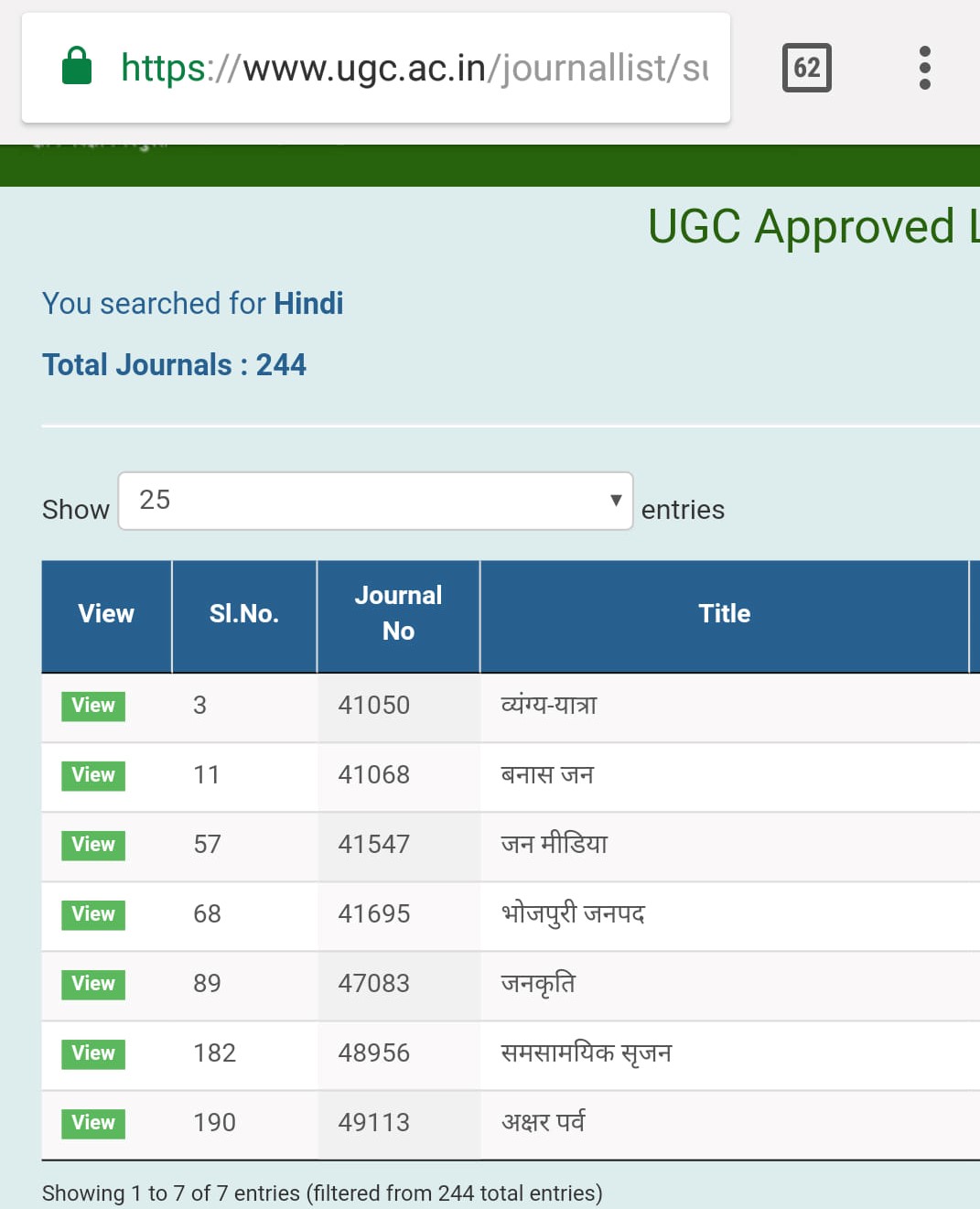This screenshot has height=1209, width=980.
Task: Select the dropdown arrow beside 25
Action: coord(616,501)
